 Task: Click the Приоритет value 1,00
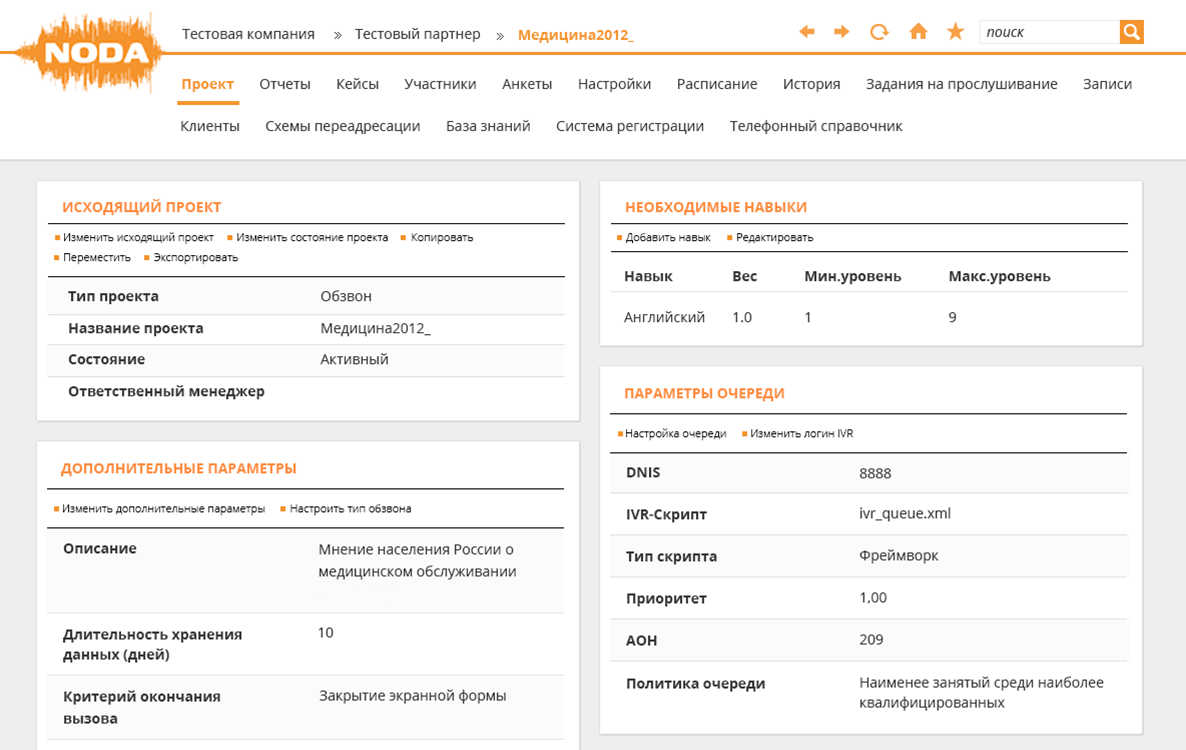(x=873, y=598)
